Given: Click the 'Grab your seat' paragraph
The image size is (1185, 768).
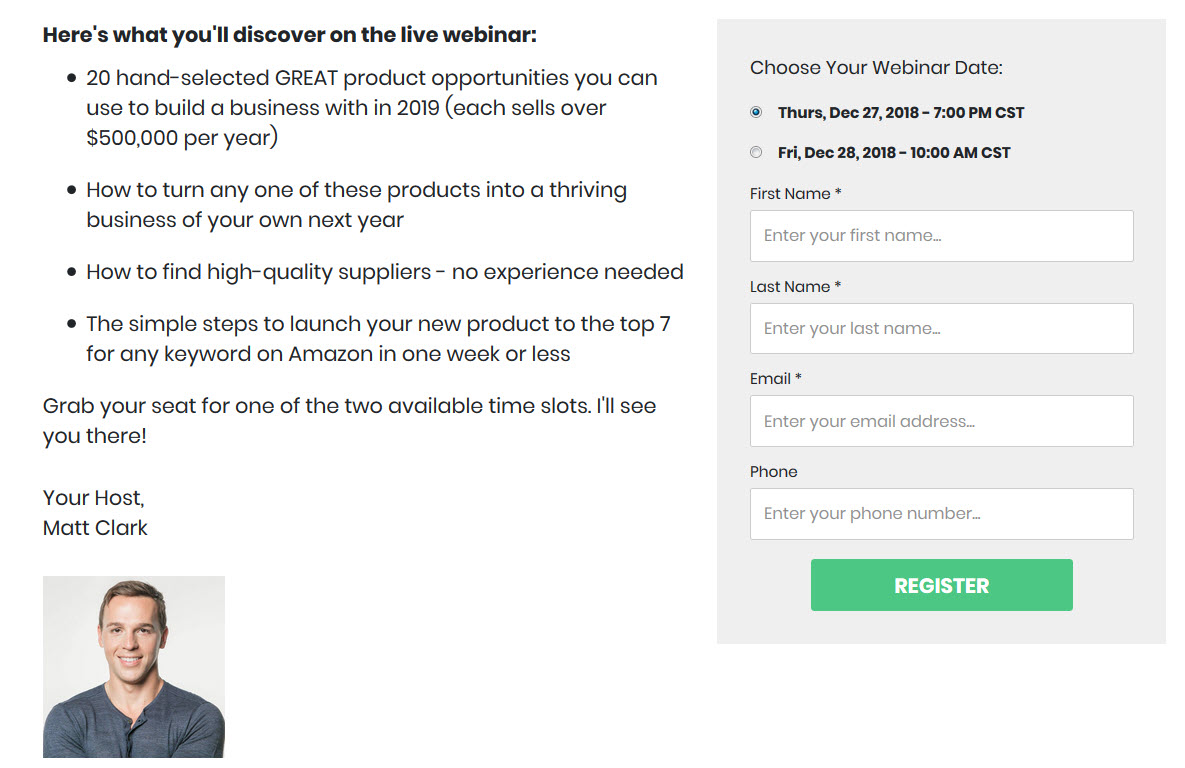Looking at the screenshot, I should coord(349,421).
